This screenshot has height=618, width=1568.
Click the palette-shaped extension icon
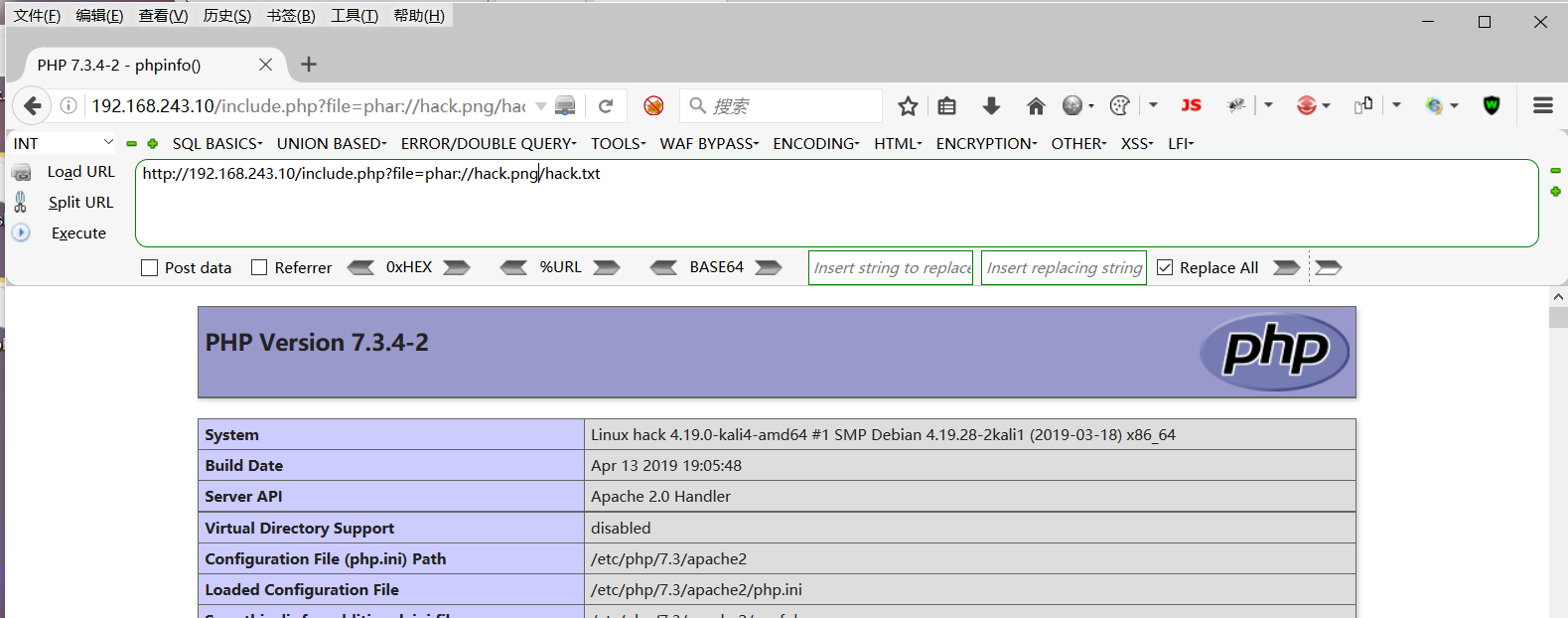[x=1120, y=105]
